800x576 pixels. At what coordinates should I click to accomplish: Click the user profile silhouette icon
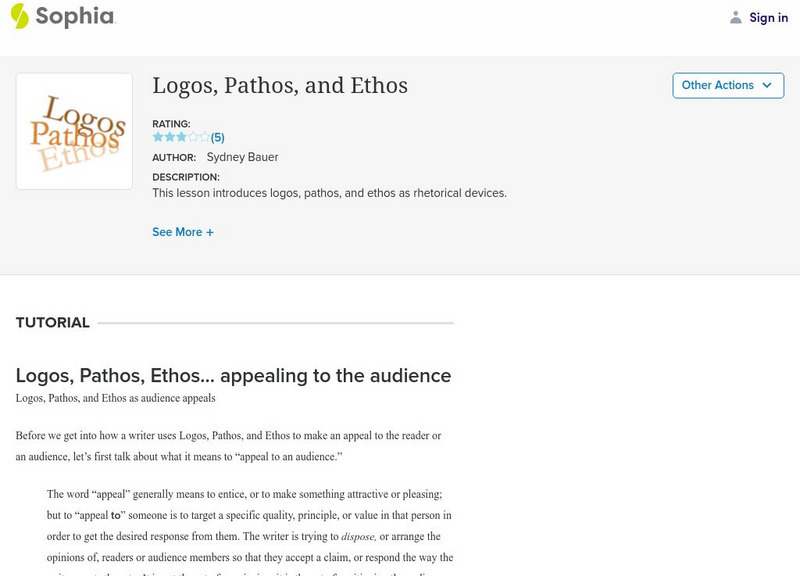(x=736, y=17)
